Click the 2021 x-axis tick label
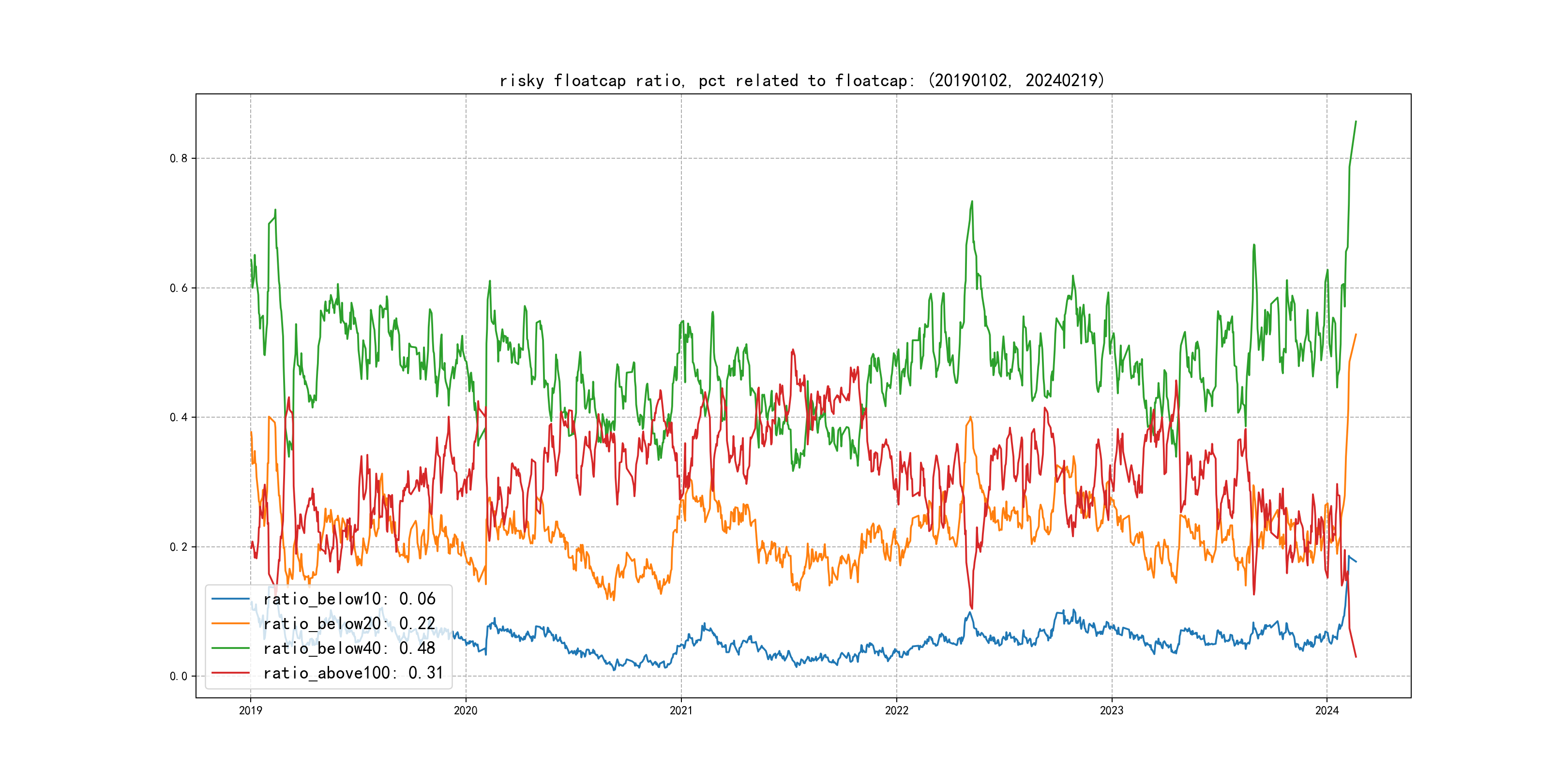This screenshot has width=1568, height=784. [x=681, y=710]
